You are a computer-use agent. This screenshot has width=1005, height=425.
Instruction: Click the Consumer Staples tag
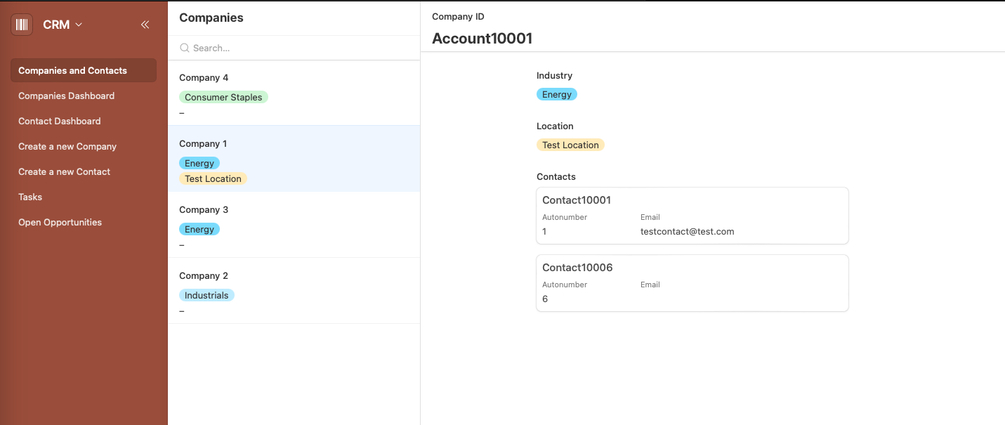(223, 97)
